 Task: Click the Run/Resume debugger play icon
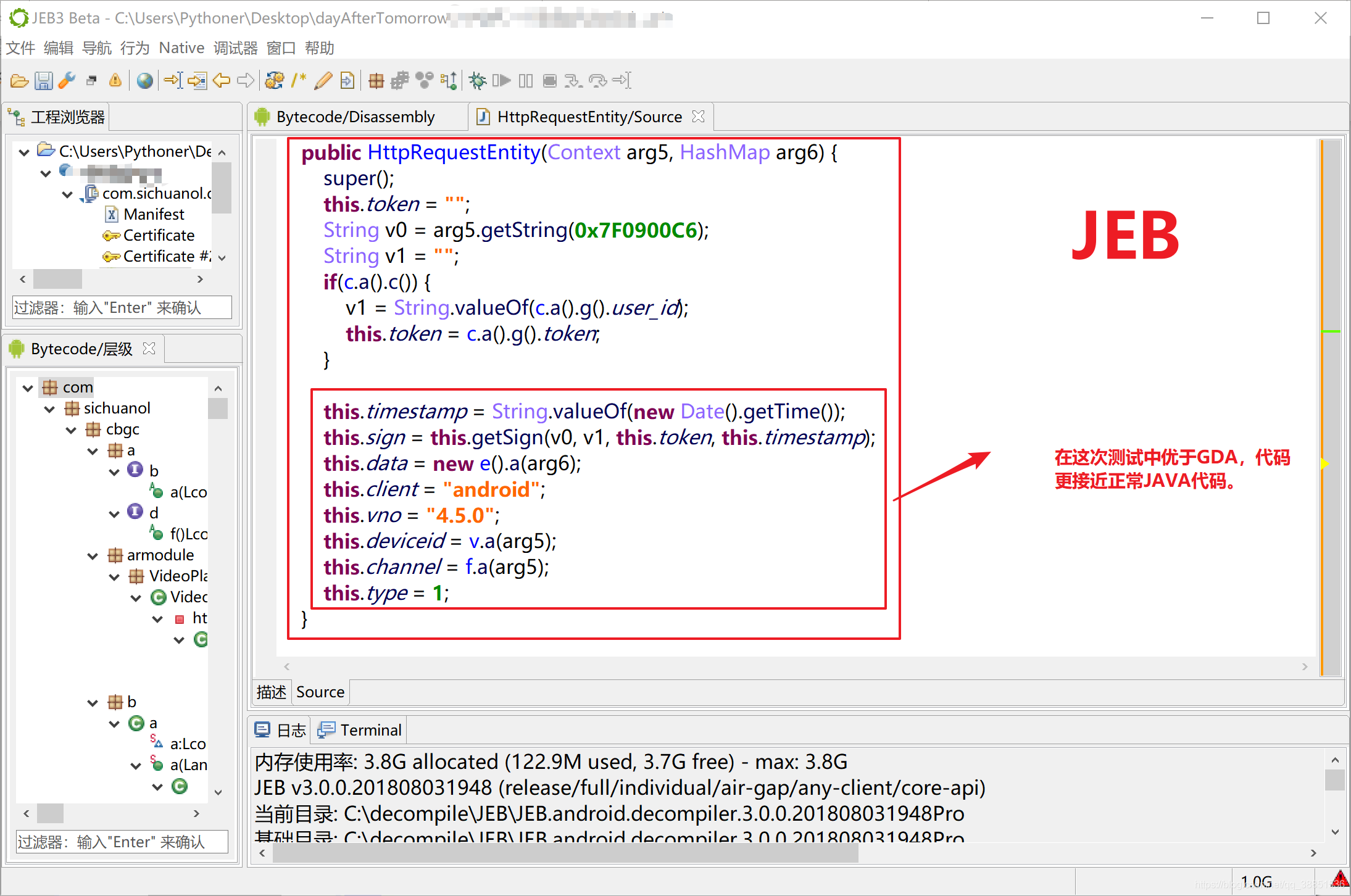click(501, 81)
